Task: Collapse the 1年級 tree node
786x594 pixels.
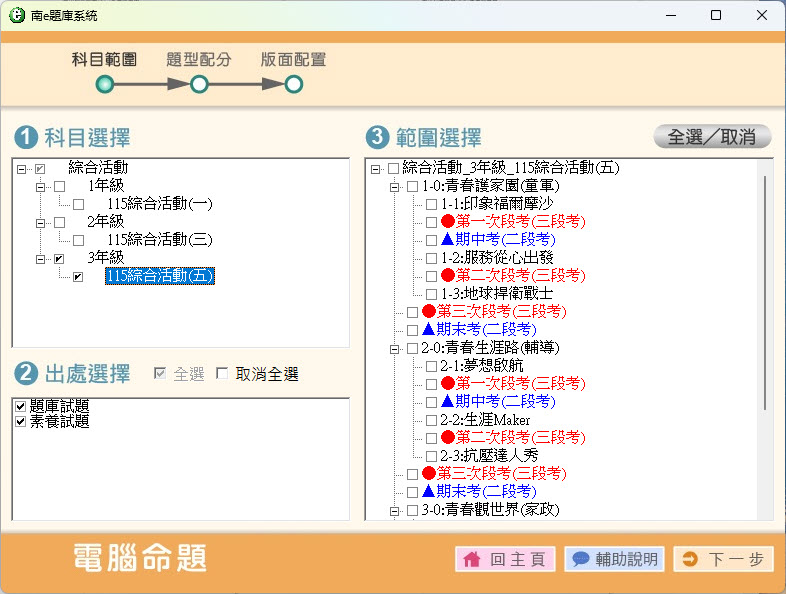Action: coord(40,187)
